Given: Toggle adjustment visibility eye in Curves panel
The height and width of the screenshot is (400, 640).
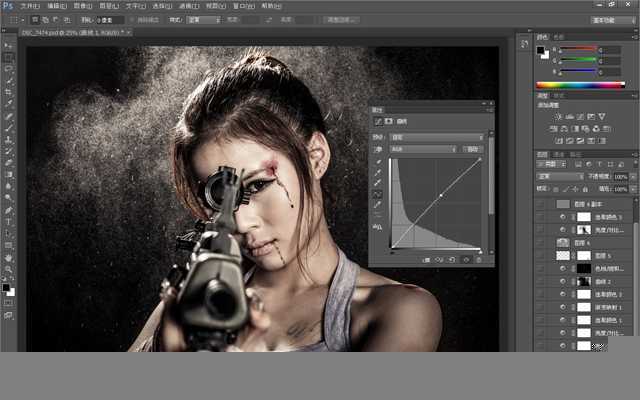Looking at the screenshot, I should click(x=466, y=260).
